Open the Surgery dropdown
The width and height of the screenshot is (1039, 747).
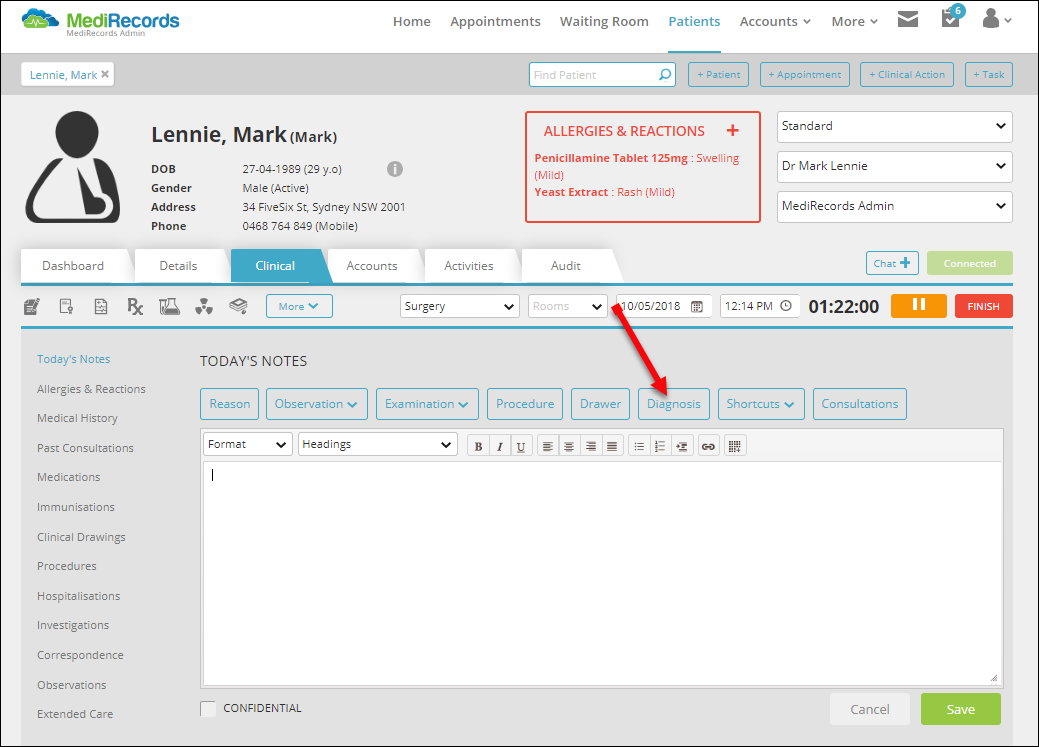459,306
